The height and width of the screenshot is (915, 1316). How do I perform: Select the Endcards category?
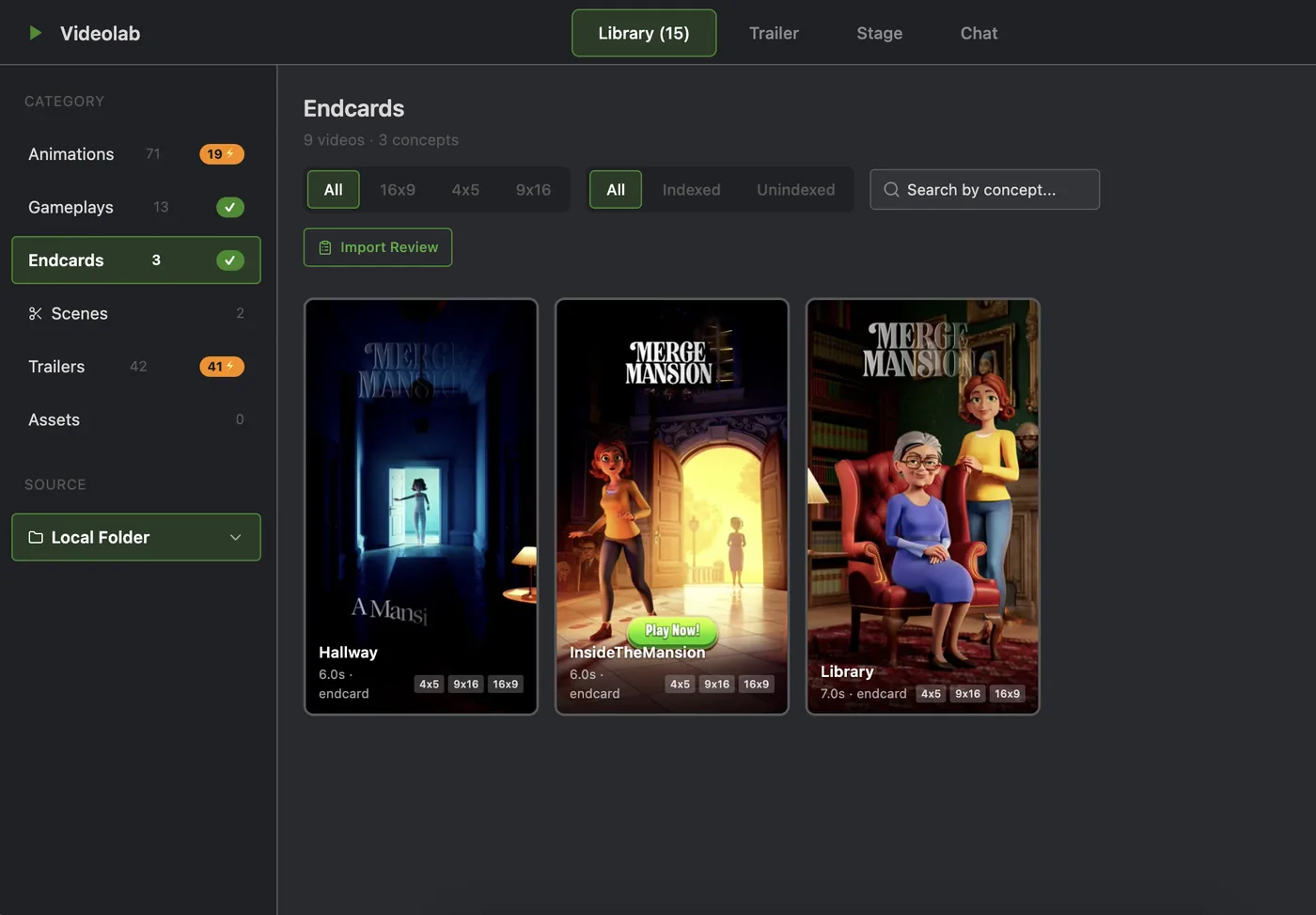[x=136, y=260]
